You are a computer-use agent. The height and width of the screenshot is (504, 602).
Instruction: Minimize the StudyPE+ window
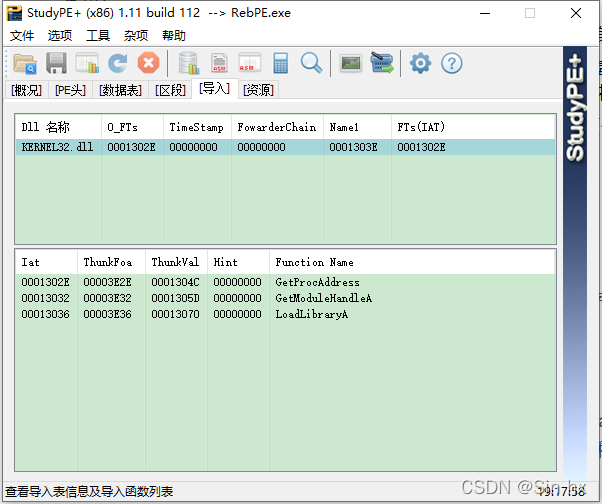[x=485, y=13]
